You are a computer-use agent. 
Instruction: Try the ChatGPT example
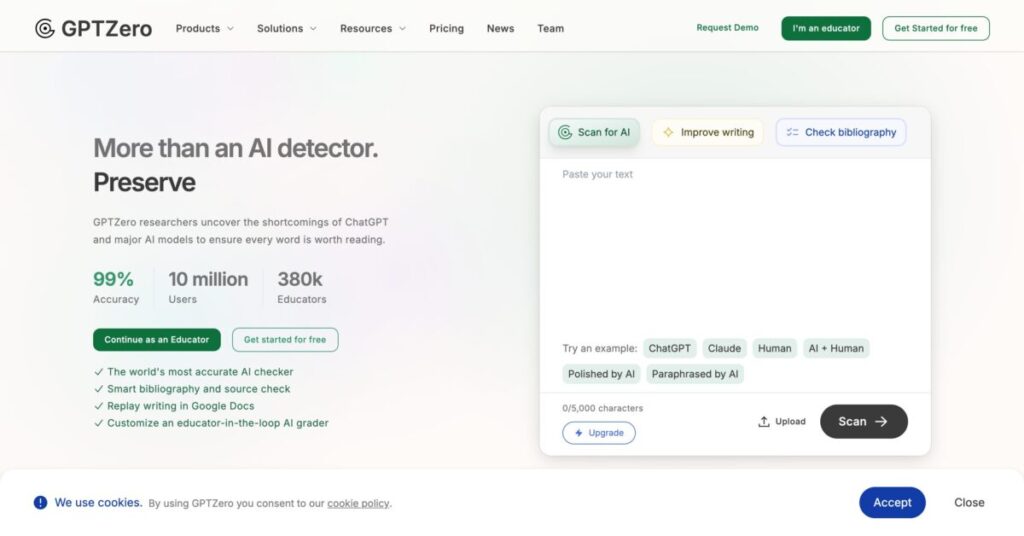(669, 349)
